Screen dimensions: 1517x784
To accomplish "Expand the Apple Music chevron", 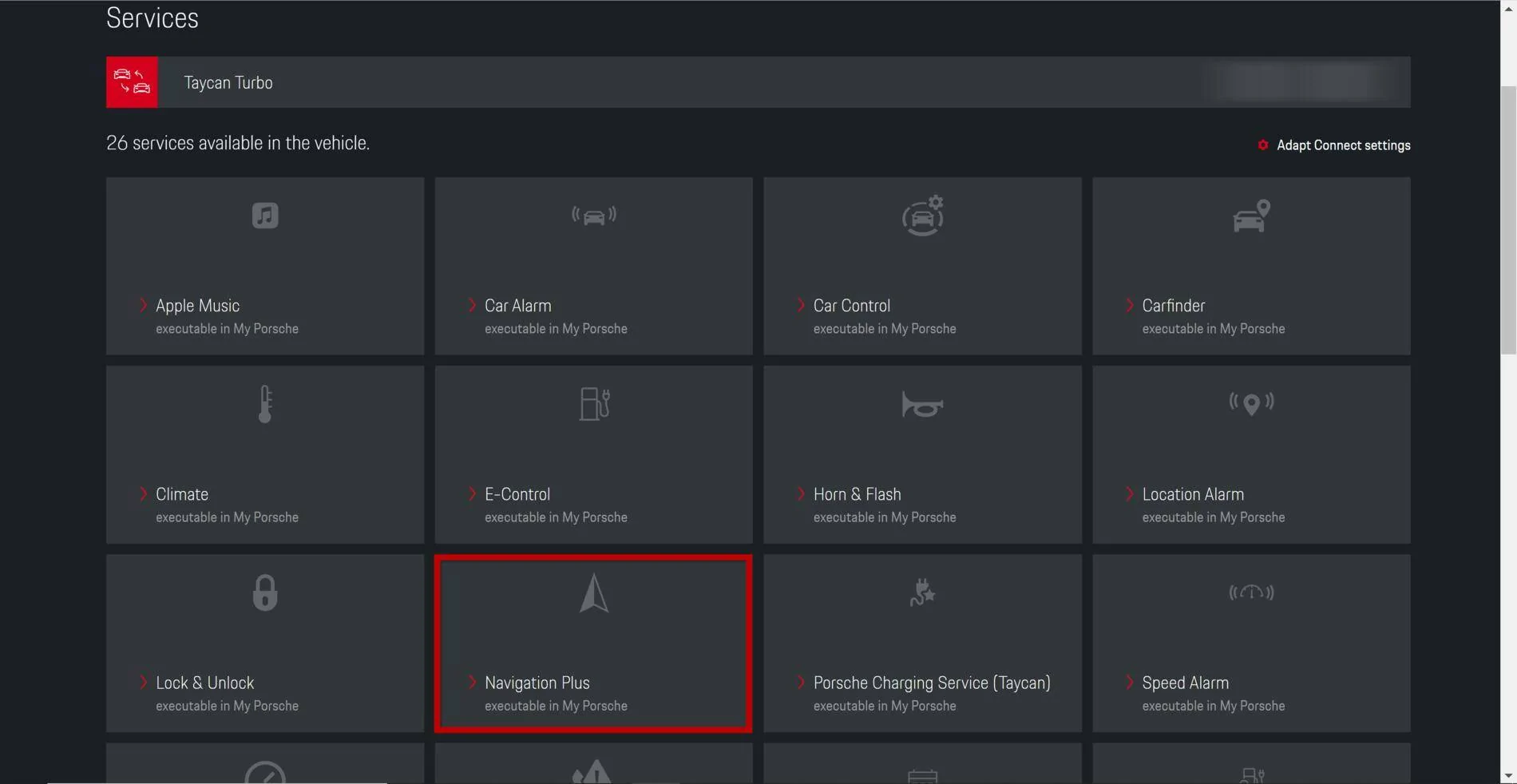I will click(143, 305).
